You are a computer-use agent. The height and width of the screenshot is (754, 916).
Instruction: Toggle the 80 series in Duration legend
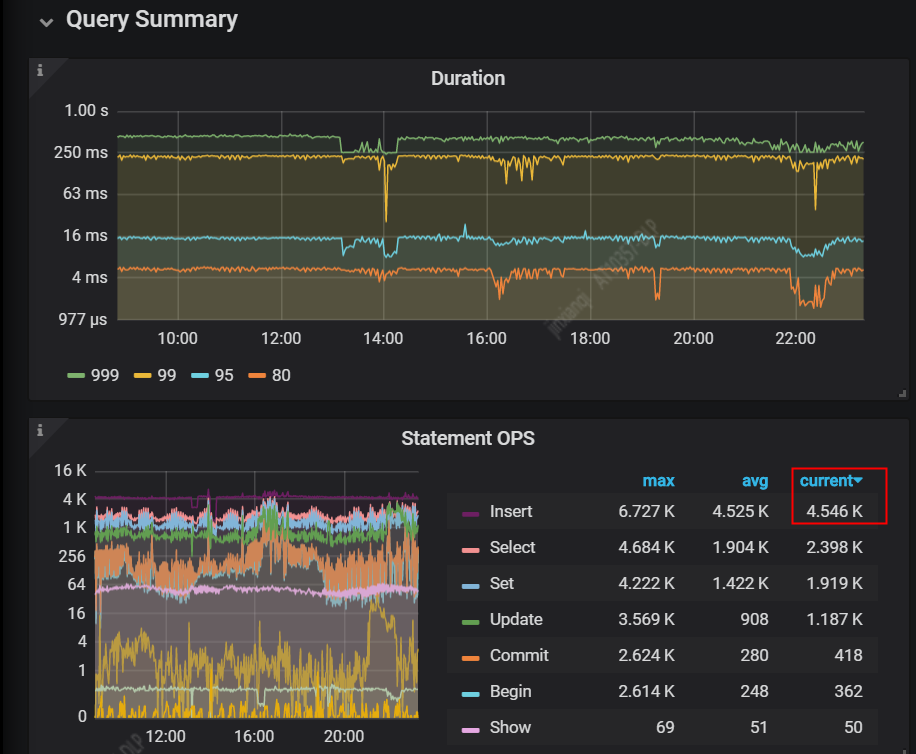pyautogui.click(x=281, y=375)
